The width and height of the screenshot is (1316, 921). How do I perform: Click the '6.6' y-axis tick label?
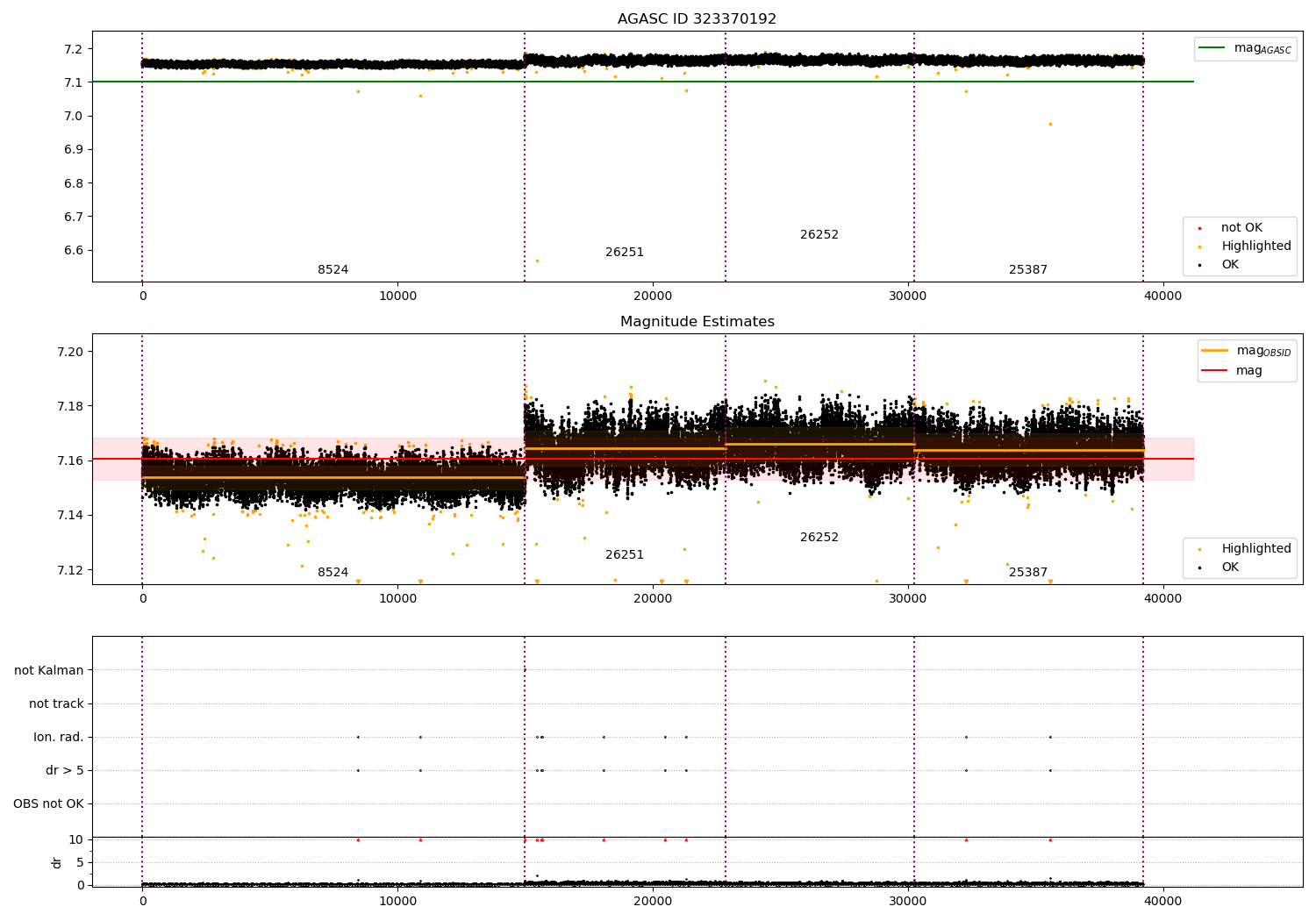75,251
